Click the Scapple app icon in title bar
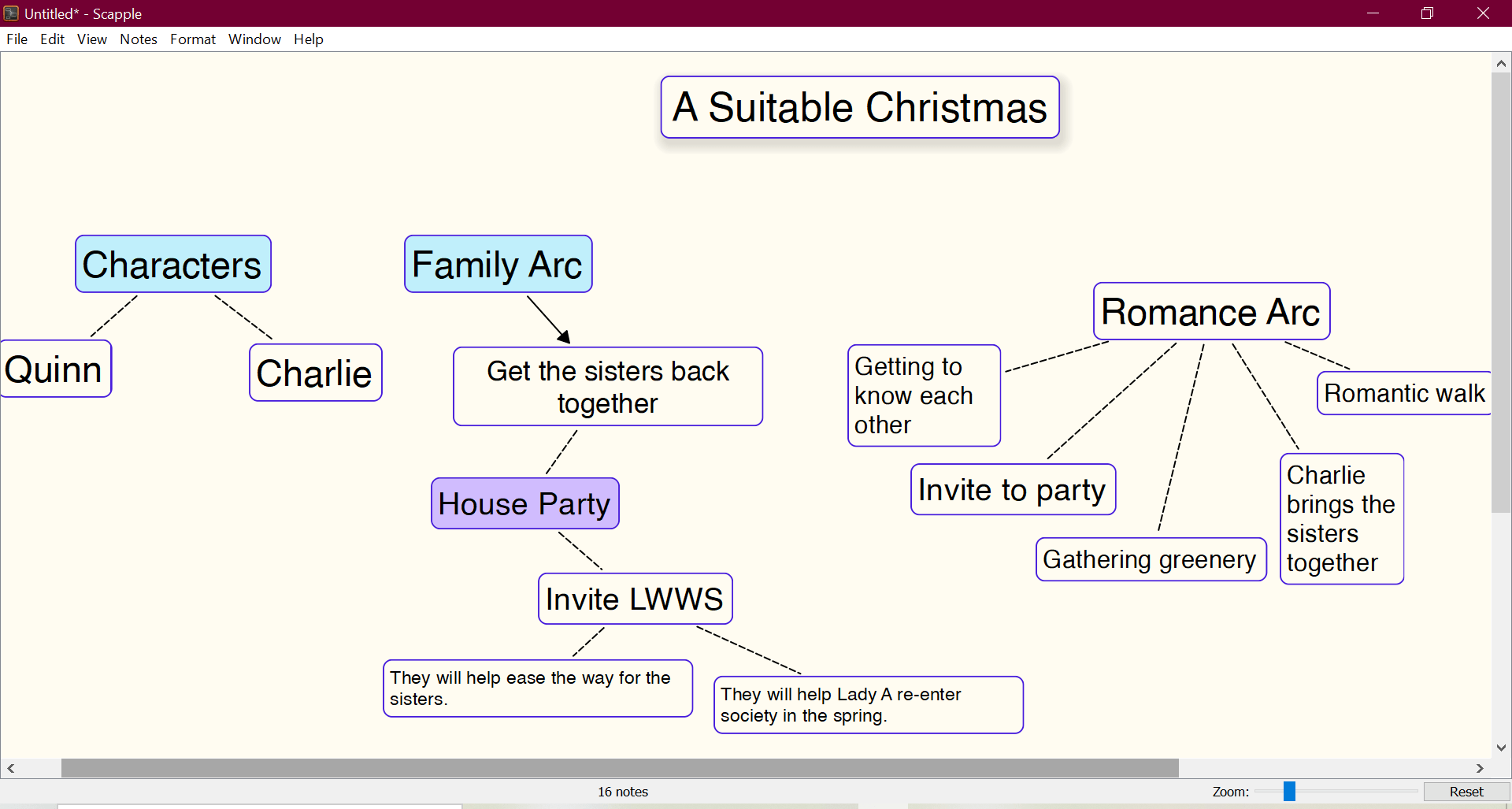Screen dimensions: 1512x809 pos(11,13)
